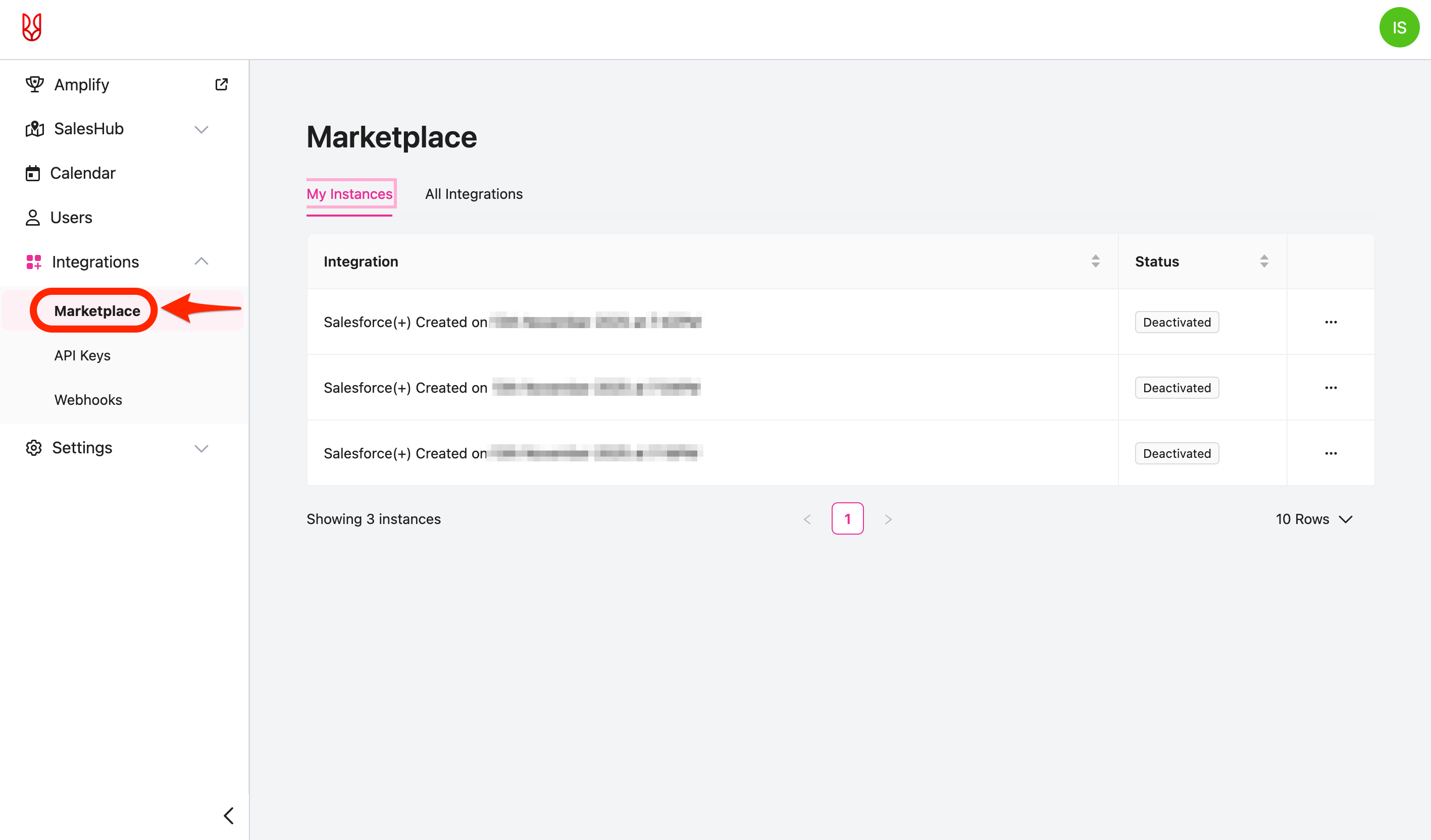Open the 10 Rows dropdown
The height and width of the screenshot is (840, 1431).
pyautogui.click(x=1314, y=519)
